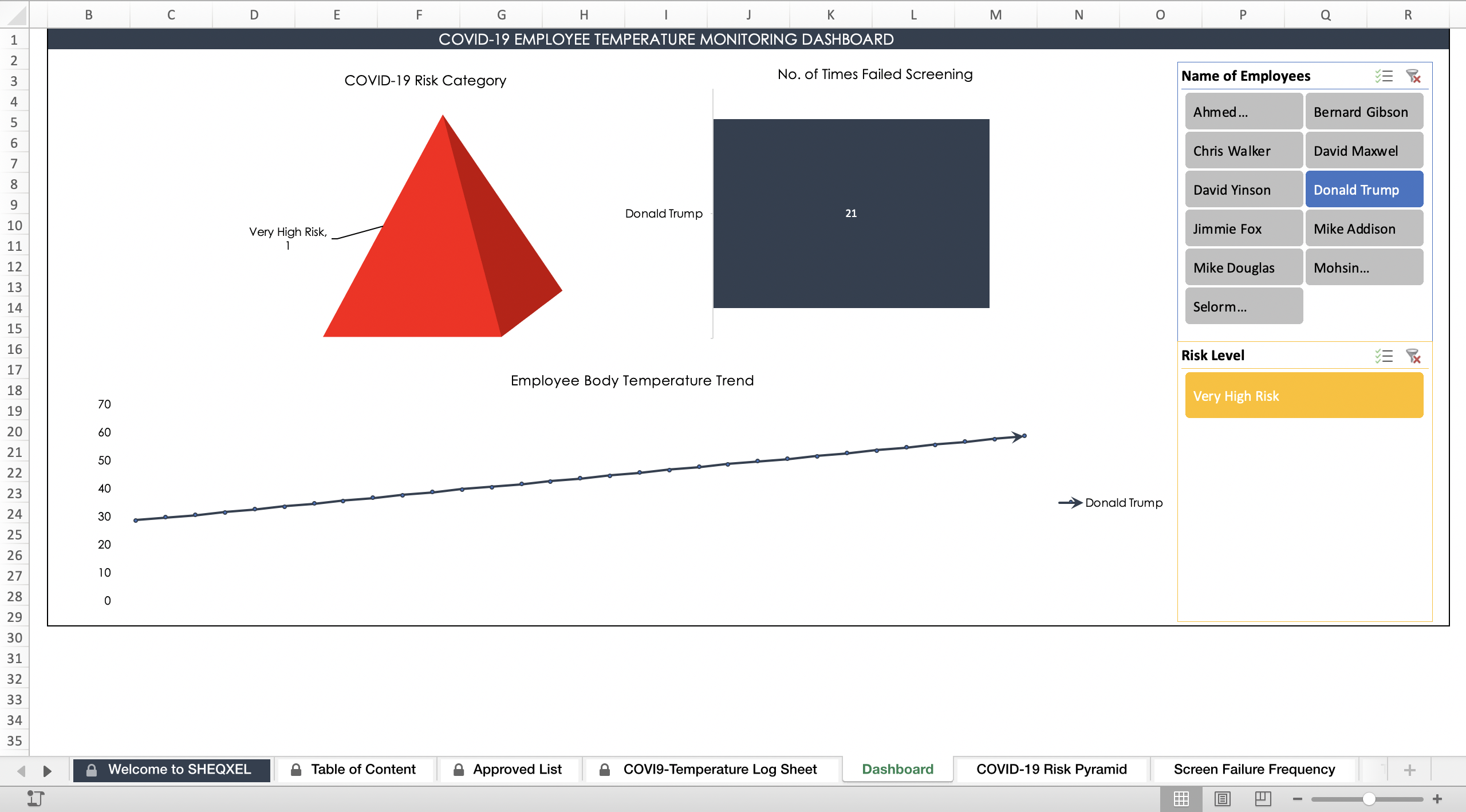This screenshot has height=812, width=1466.
Task: Click the select-all corner triangle
Action: [x=17, y=15]
